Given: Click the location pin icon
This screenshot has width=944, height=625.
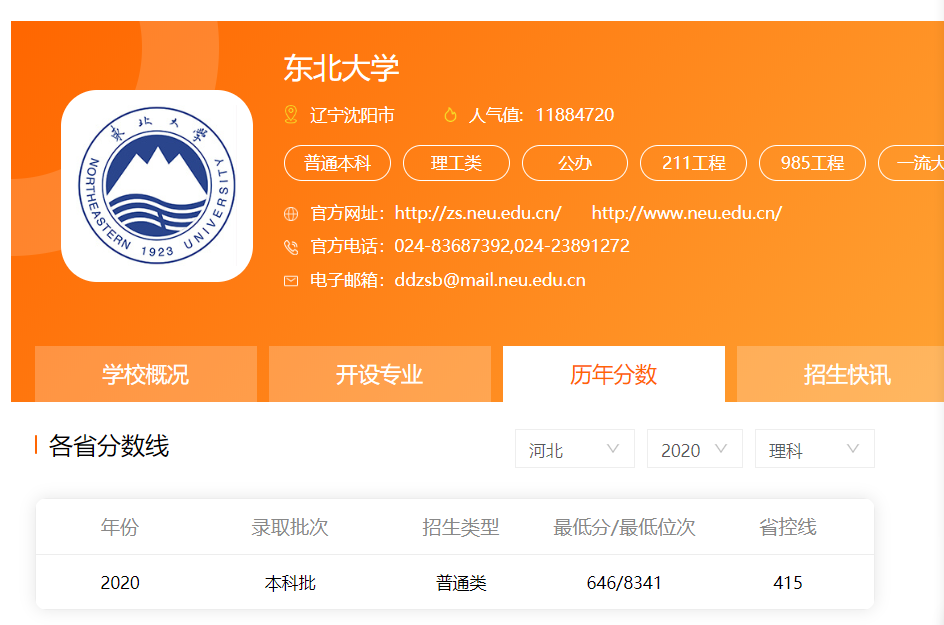Looking at the screenshot, I should pyautogui.click(x=291, y=114).
